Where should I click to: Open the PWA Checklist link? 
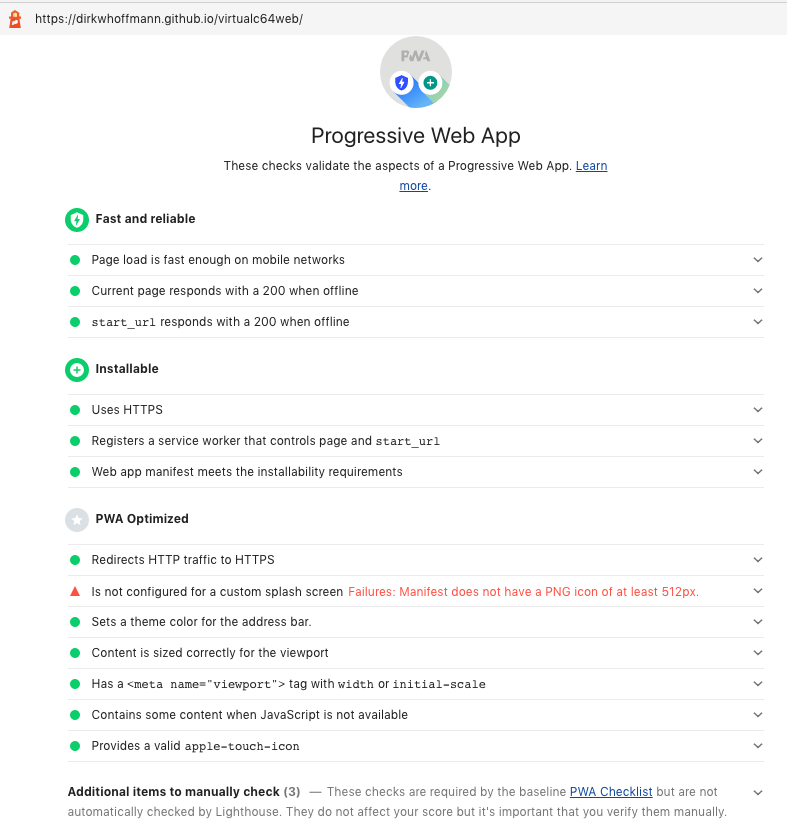click(x=611, y=791)
